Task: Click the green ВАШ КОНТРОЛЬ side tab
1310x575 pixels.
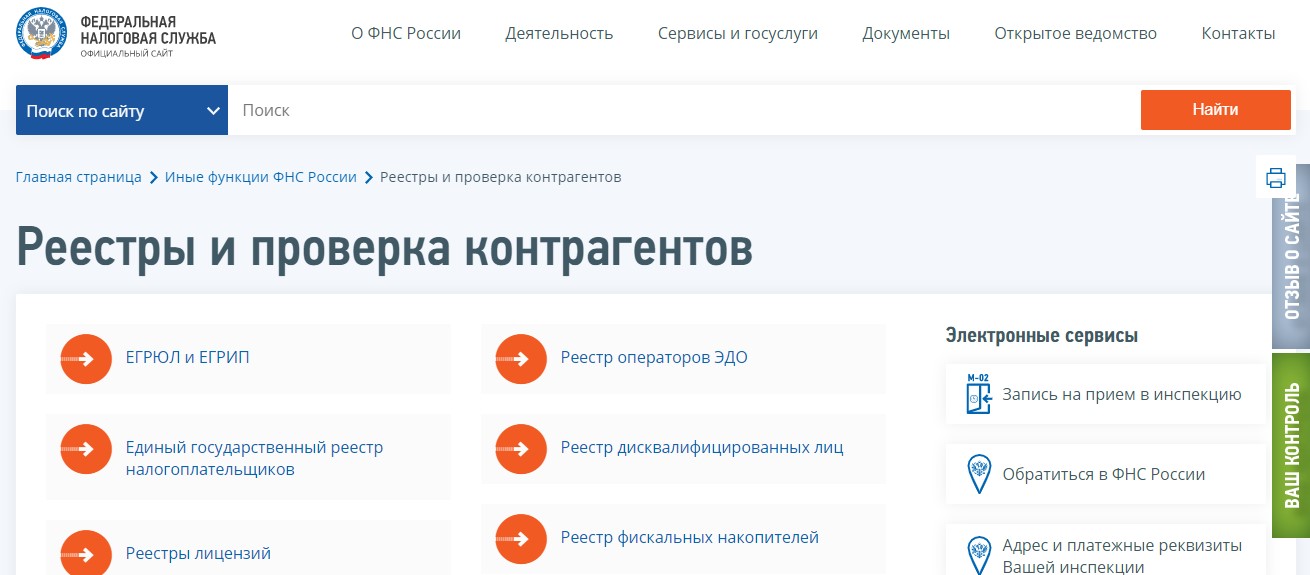Action: pos(1291,445)
